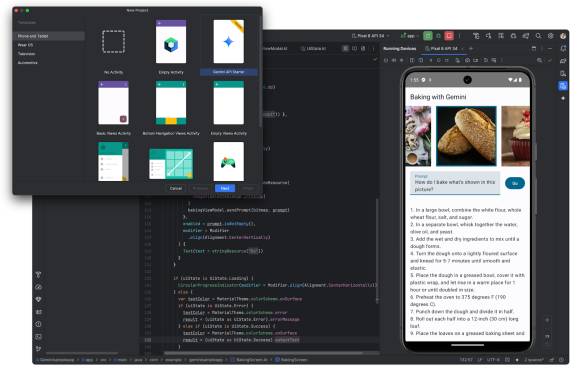Click Cancel in the New Project dialog
The height and width of the screenshot is (369, 580).
[x=176, y=188]
